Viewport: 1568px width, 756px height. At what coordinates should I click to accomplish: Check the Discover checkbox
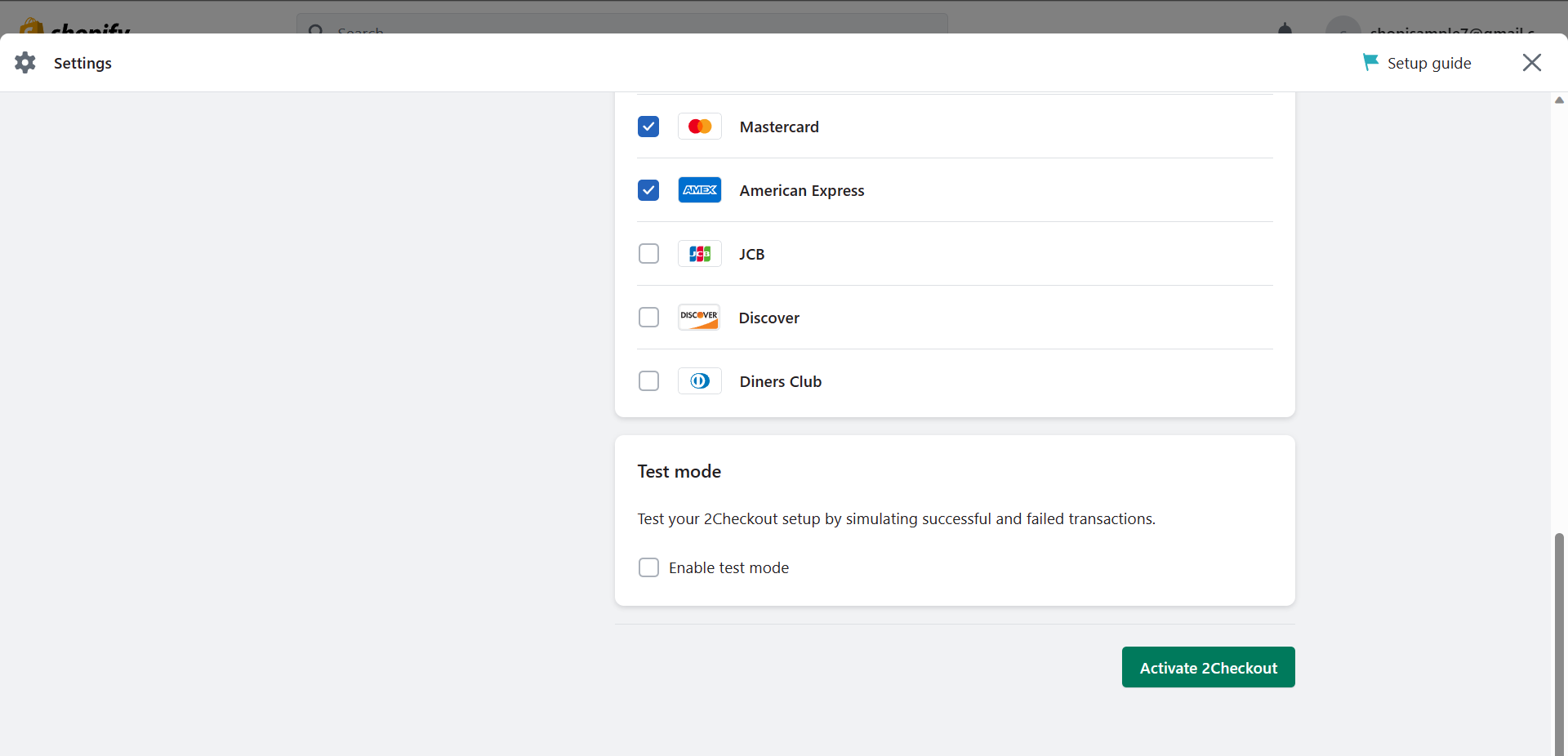648,318
